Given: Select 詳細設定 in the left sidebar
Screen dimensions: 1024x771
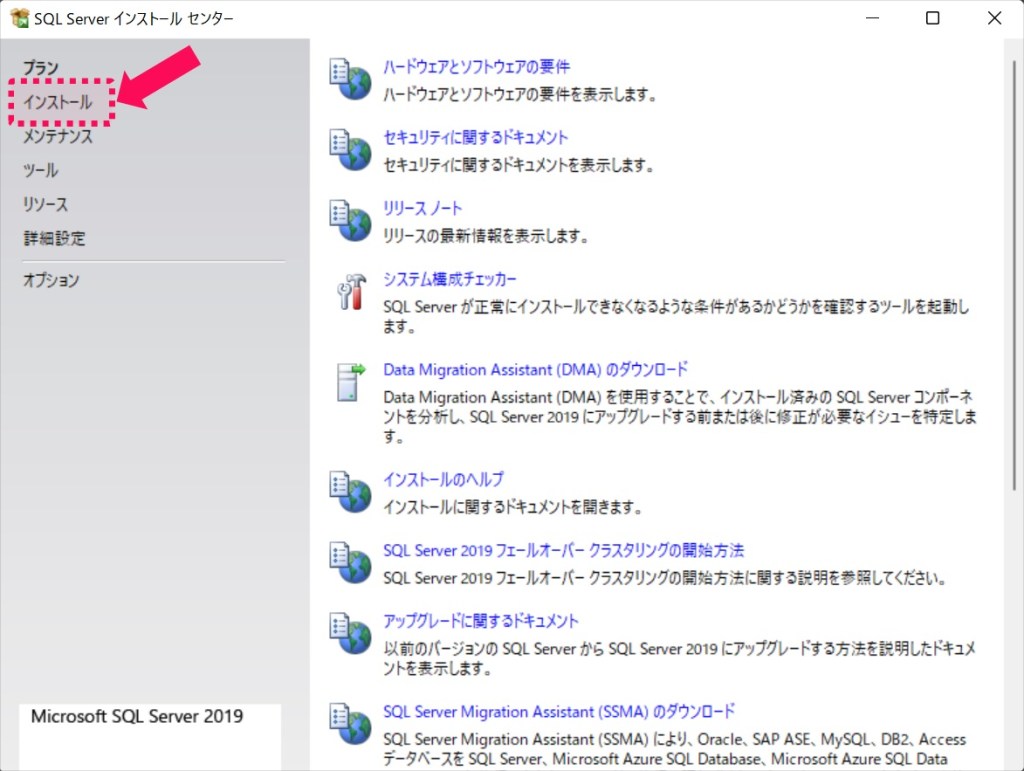Looking at the screenshot, I should point(54,238).
